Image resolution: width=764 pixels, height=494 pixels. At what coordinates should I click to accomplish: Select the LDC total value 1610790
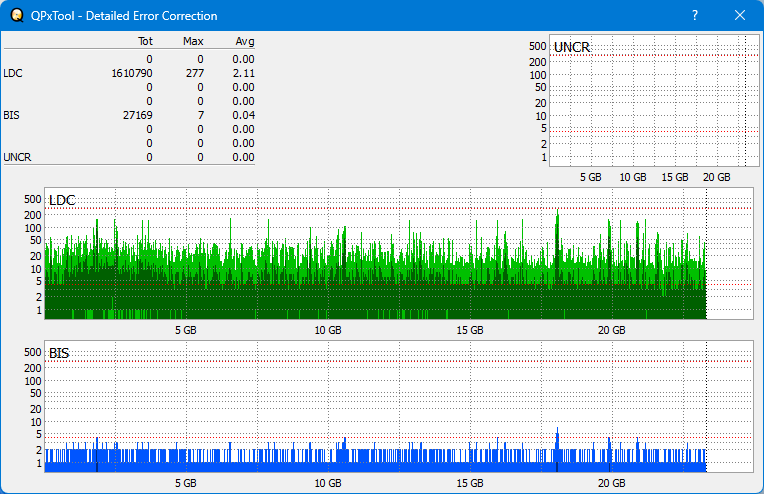click(x=132, y=73)
